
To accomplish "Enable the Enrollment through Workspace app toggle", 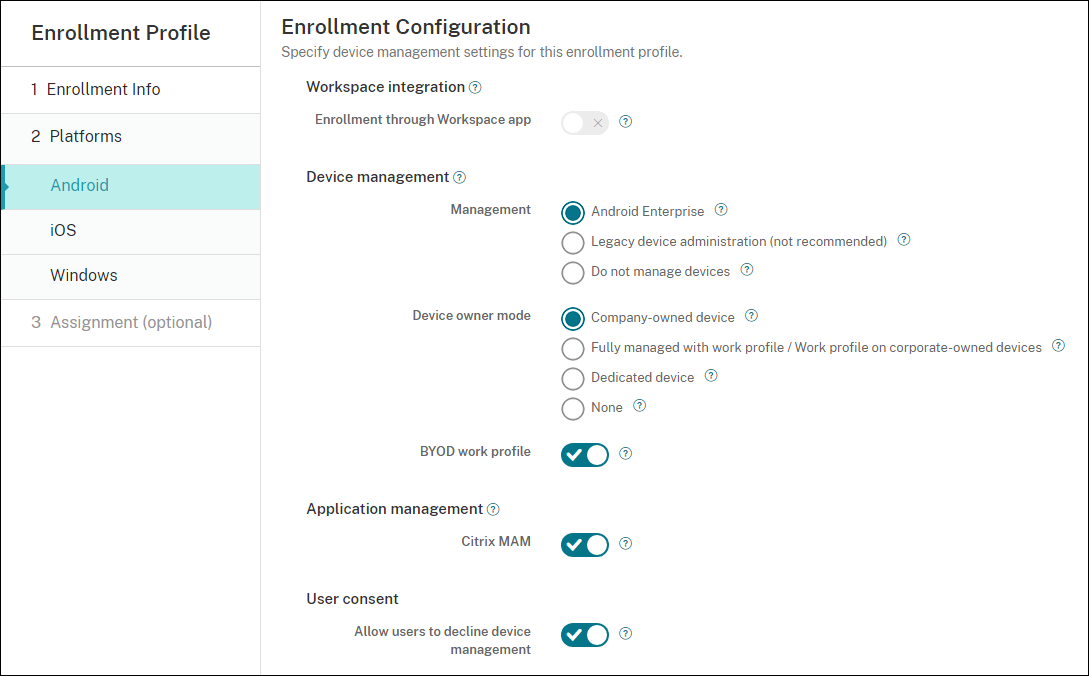I will [584, 122].
